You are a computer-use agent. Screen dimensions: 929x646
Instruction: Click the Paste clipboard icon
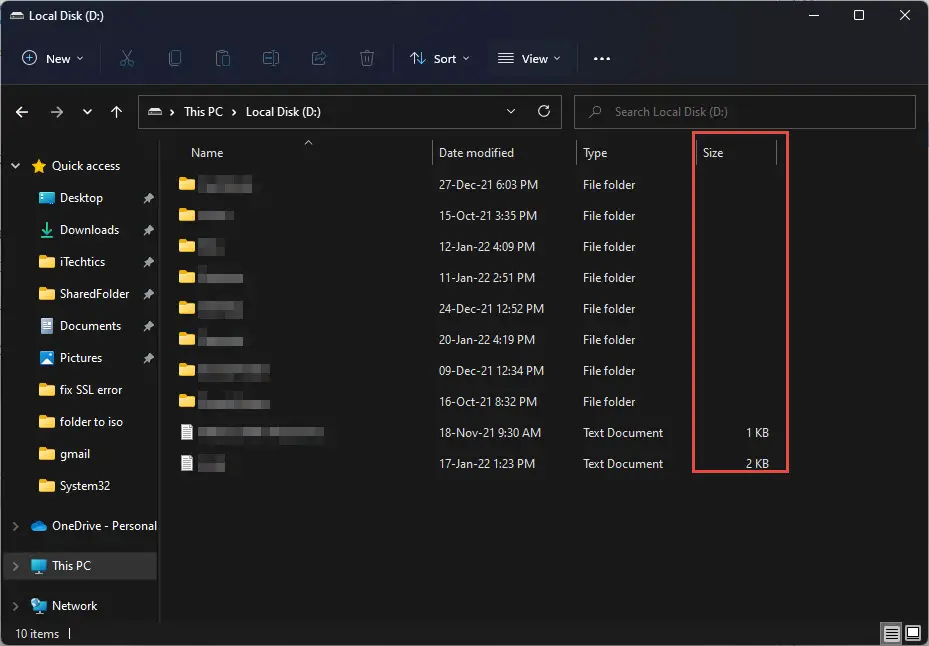pyautogui.click(x=223, y=59)
